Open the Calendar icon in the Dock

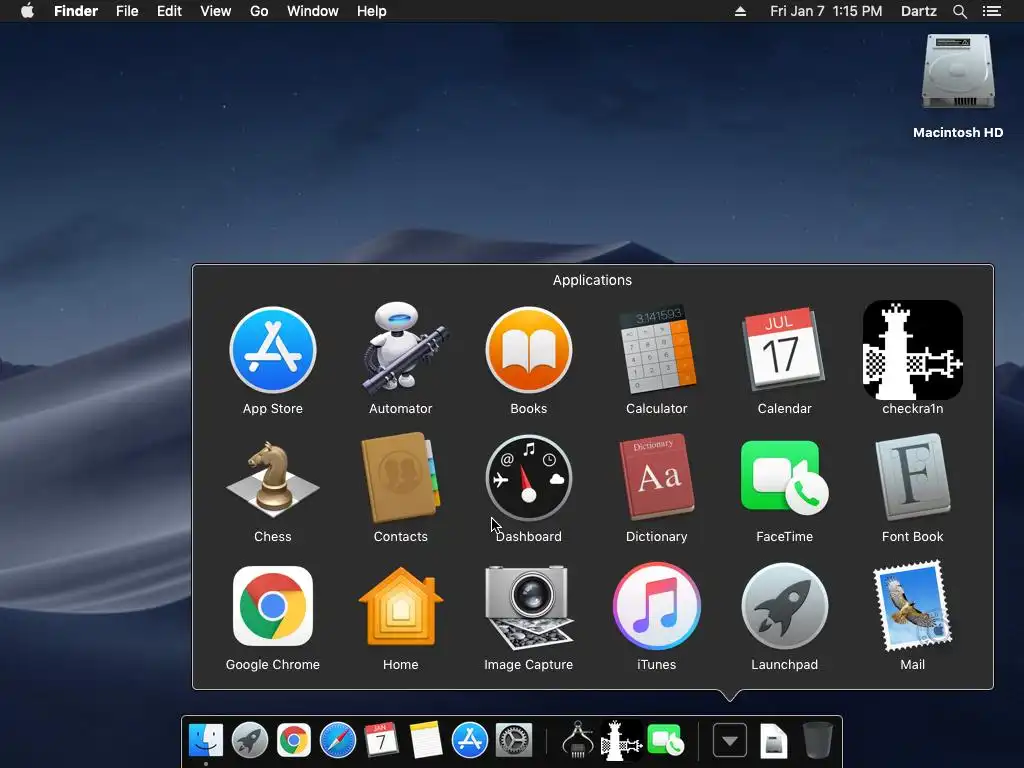tap(381, 740)
